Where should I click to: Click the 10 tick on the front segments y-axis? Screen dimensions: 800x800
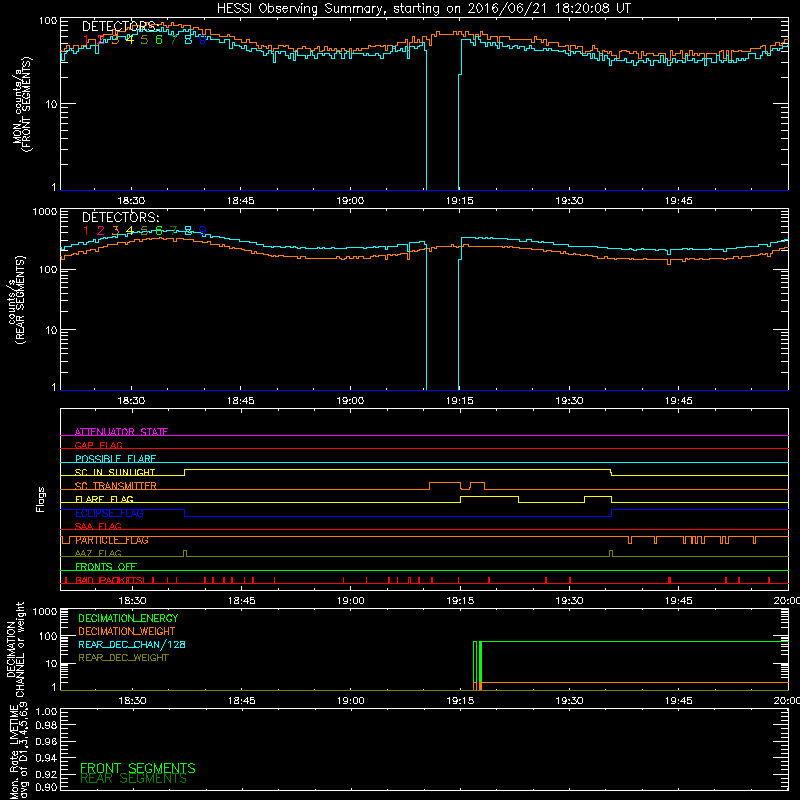tap(52, 104)
